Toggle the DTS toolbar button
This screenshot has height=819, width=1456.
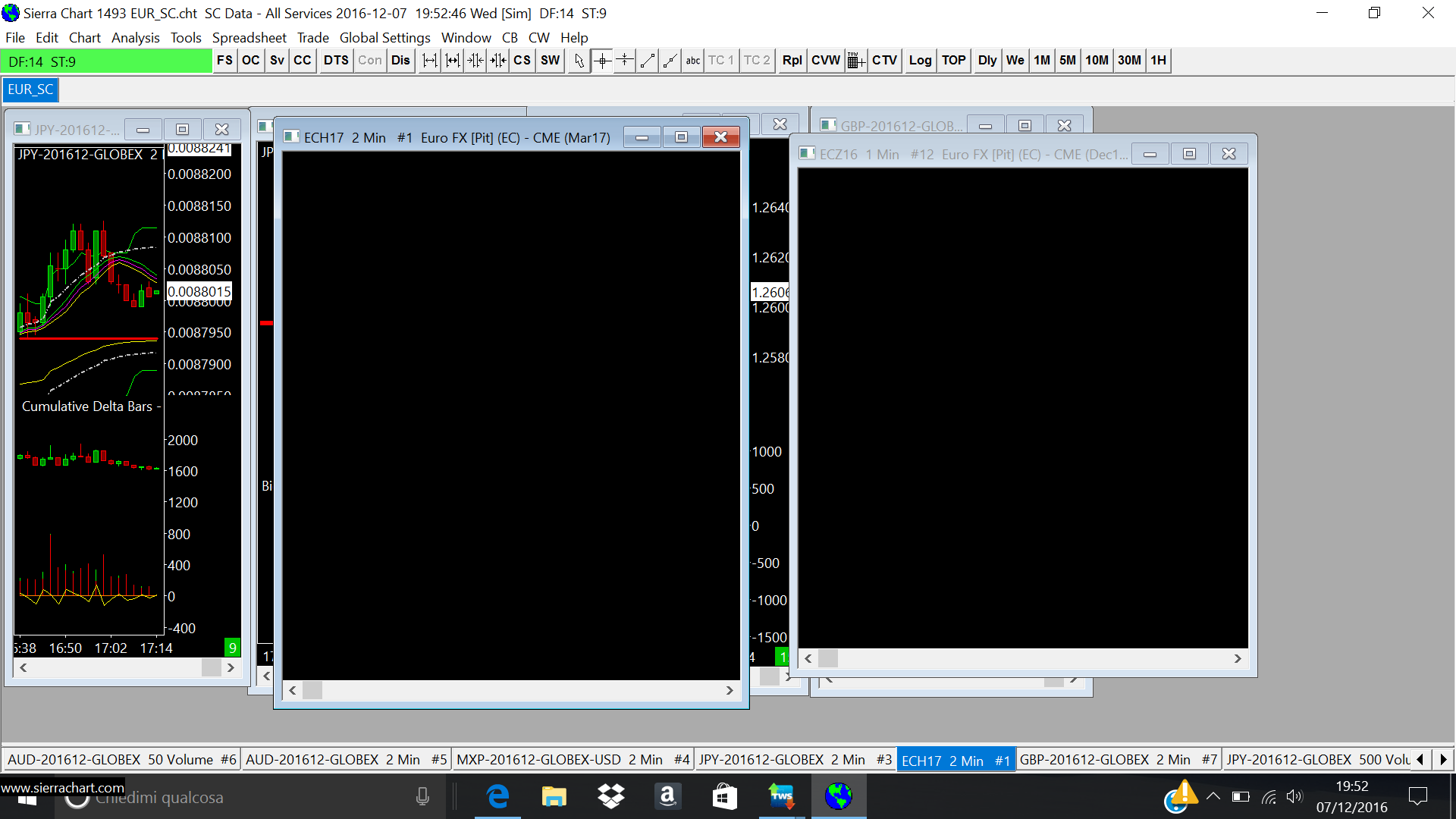tap(336, 61)
